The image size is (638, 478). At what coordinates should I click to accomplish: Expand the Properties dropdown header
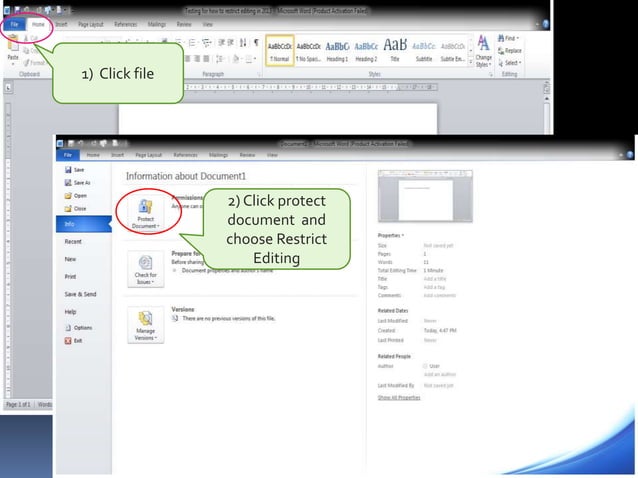tap(391, 235)
